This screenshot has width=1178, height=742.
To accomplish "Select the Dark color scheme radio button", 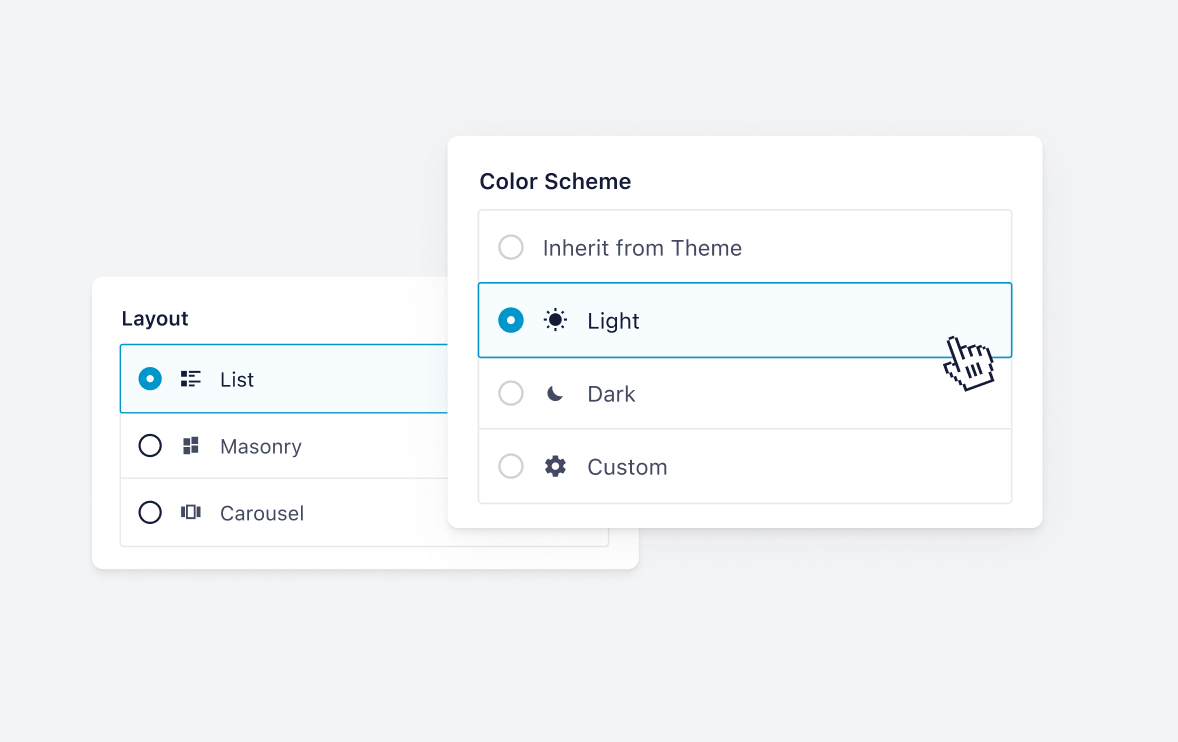I will tap(511, 393).
